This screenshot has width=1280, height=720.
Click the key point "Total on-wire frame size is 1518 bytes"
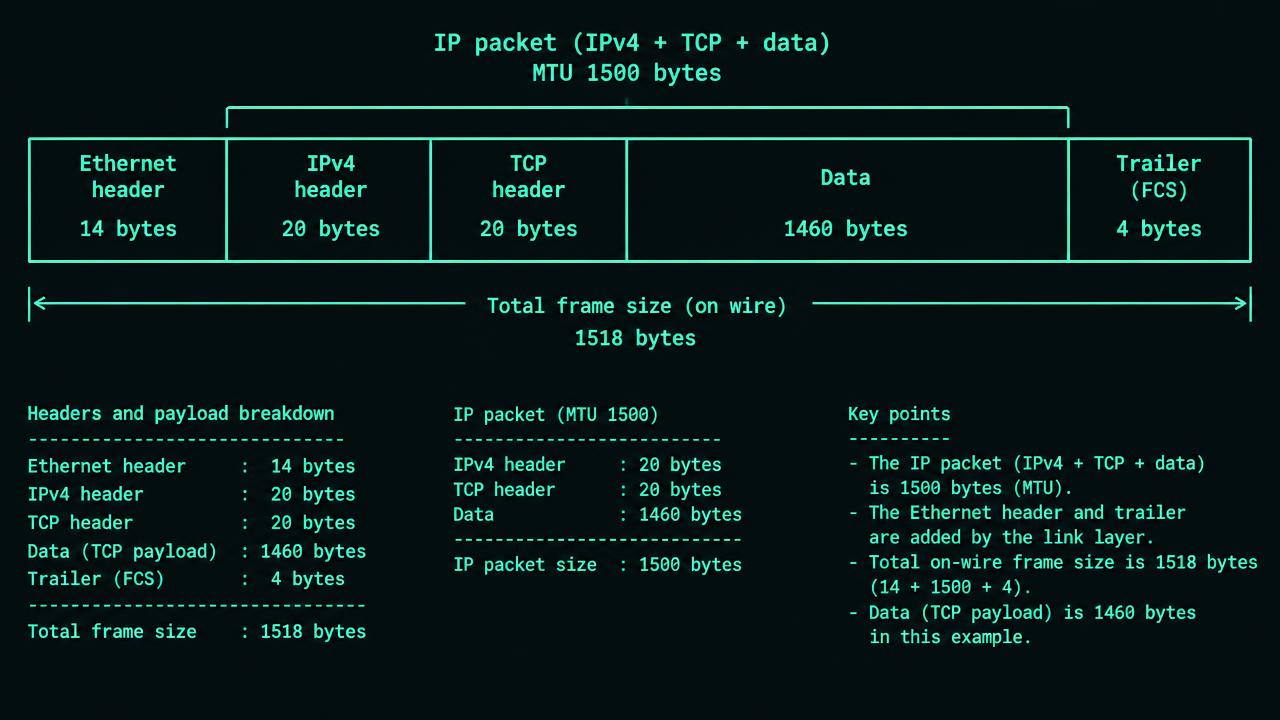[x=1053, y=575]
